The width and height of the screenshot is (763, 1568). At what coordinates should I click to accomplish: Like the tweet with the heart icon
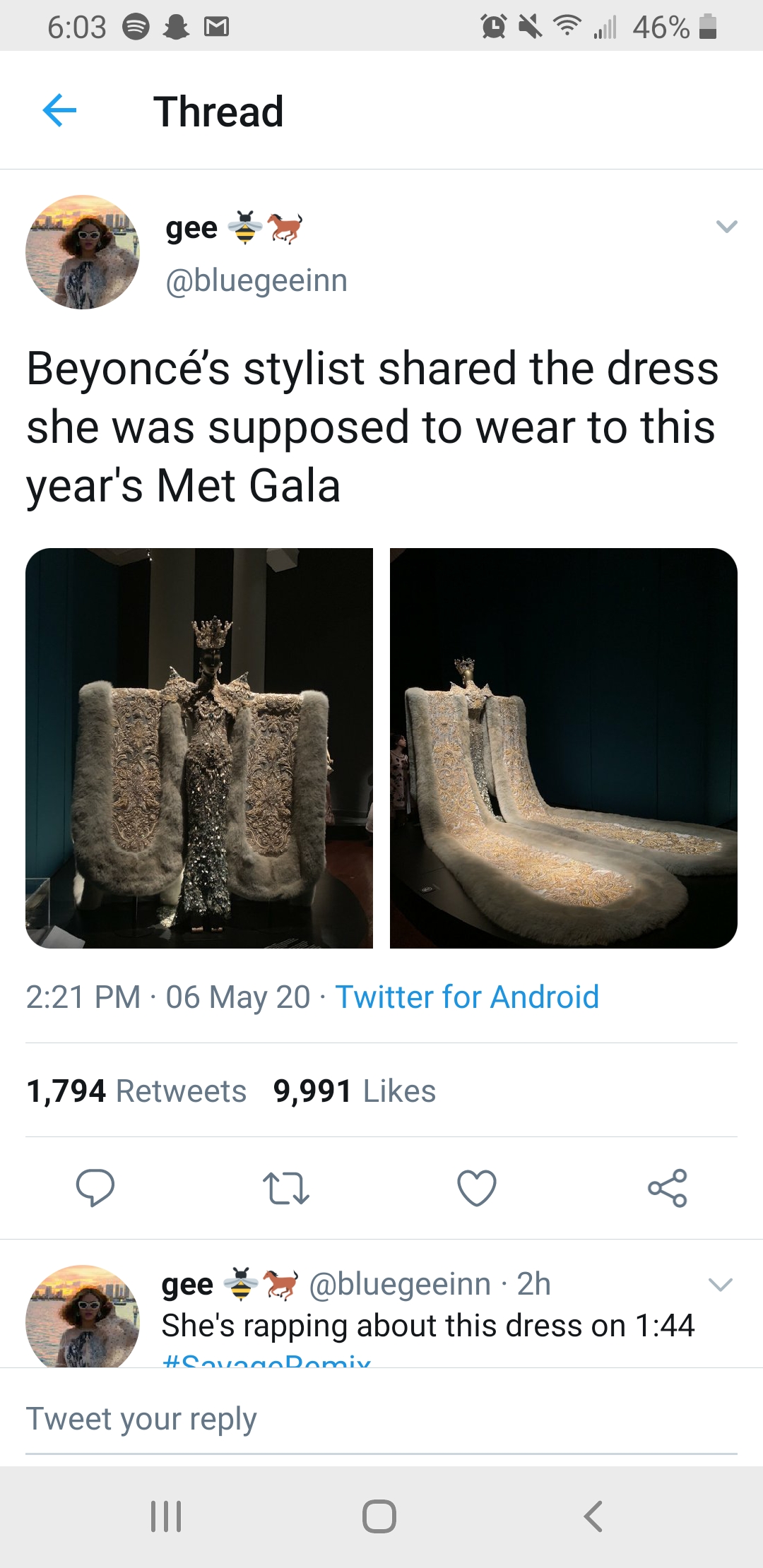click(477, 1187)
